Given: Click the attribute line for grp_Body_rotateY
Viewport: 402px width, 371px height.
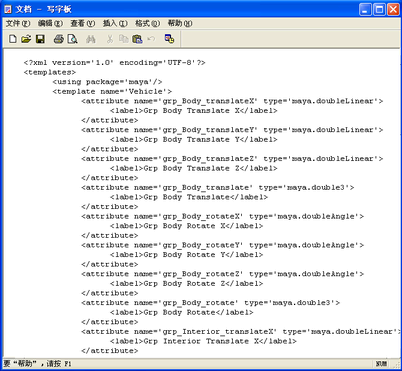Looking at the screenshot, I should (222, 245).
